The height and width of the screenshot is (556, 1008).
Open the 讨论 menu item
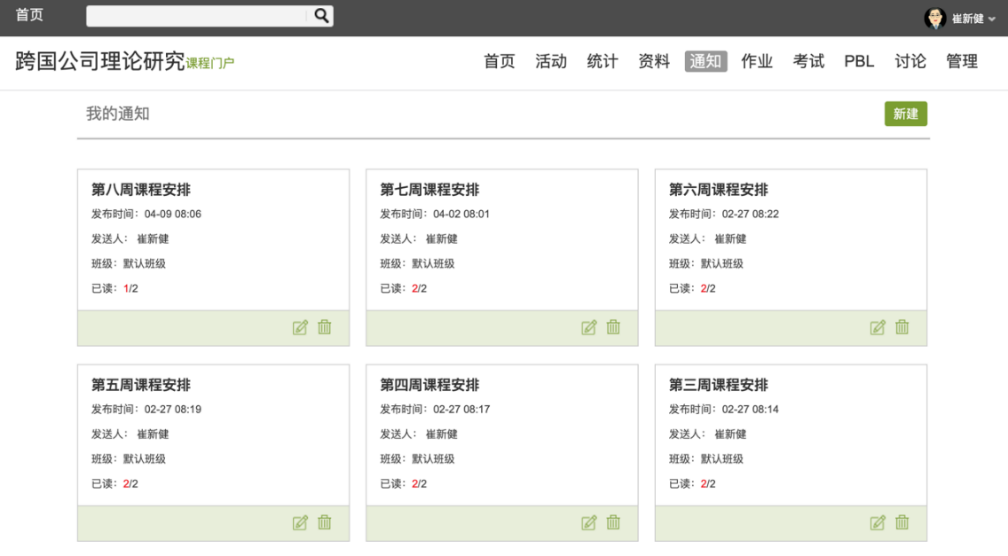(910, 62)
